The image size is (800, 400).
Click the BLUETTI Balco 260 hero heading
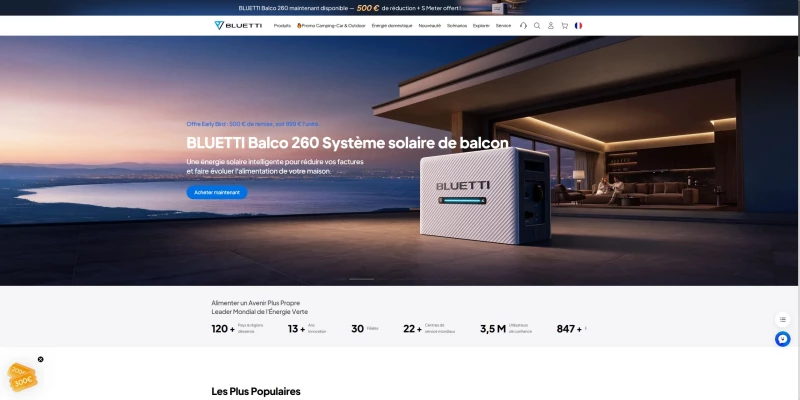(347, 143)
